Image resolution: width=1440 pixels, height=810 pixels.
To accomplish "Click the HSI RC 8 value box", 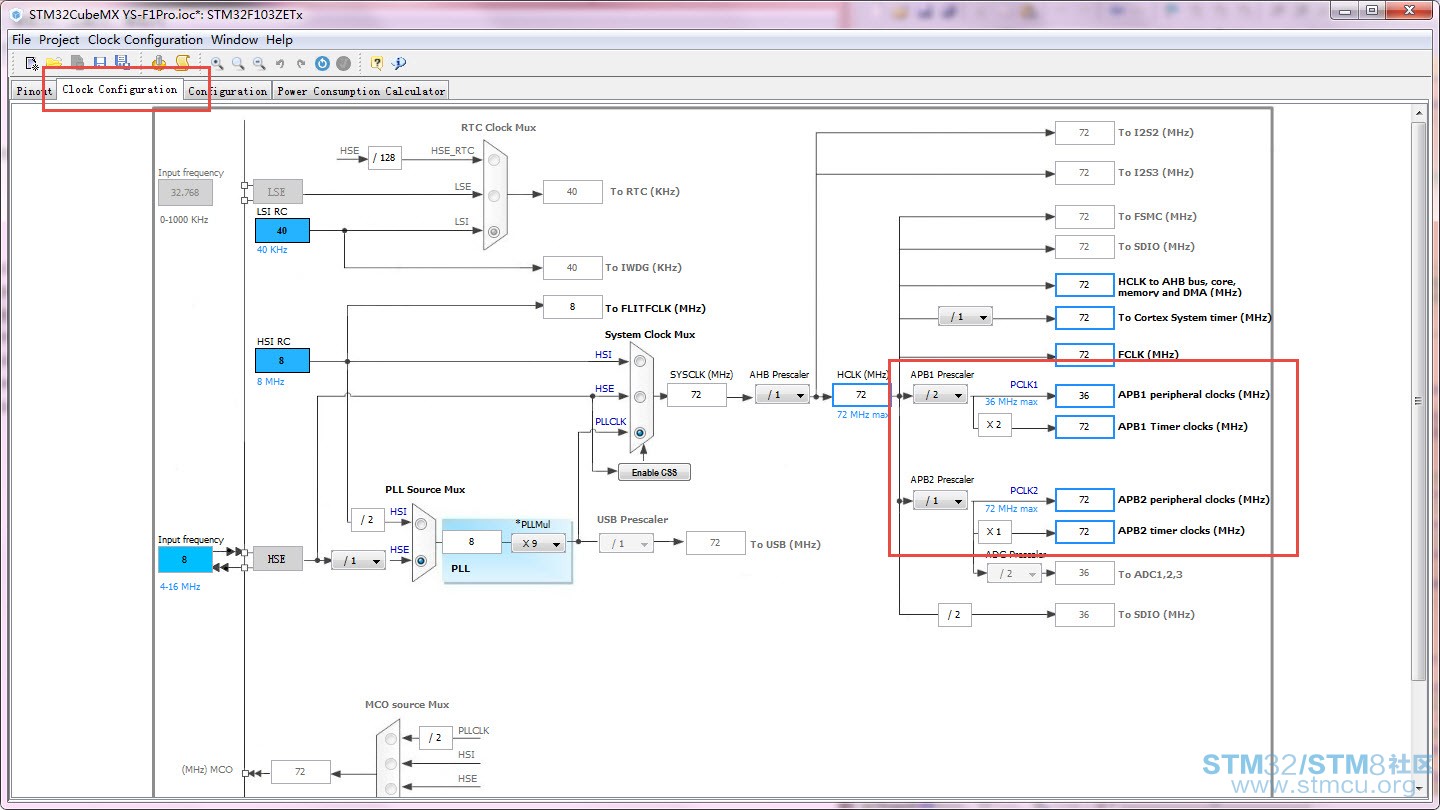I will (x=282, y=361).
